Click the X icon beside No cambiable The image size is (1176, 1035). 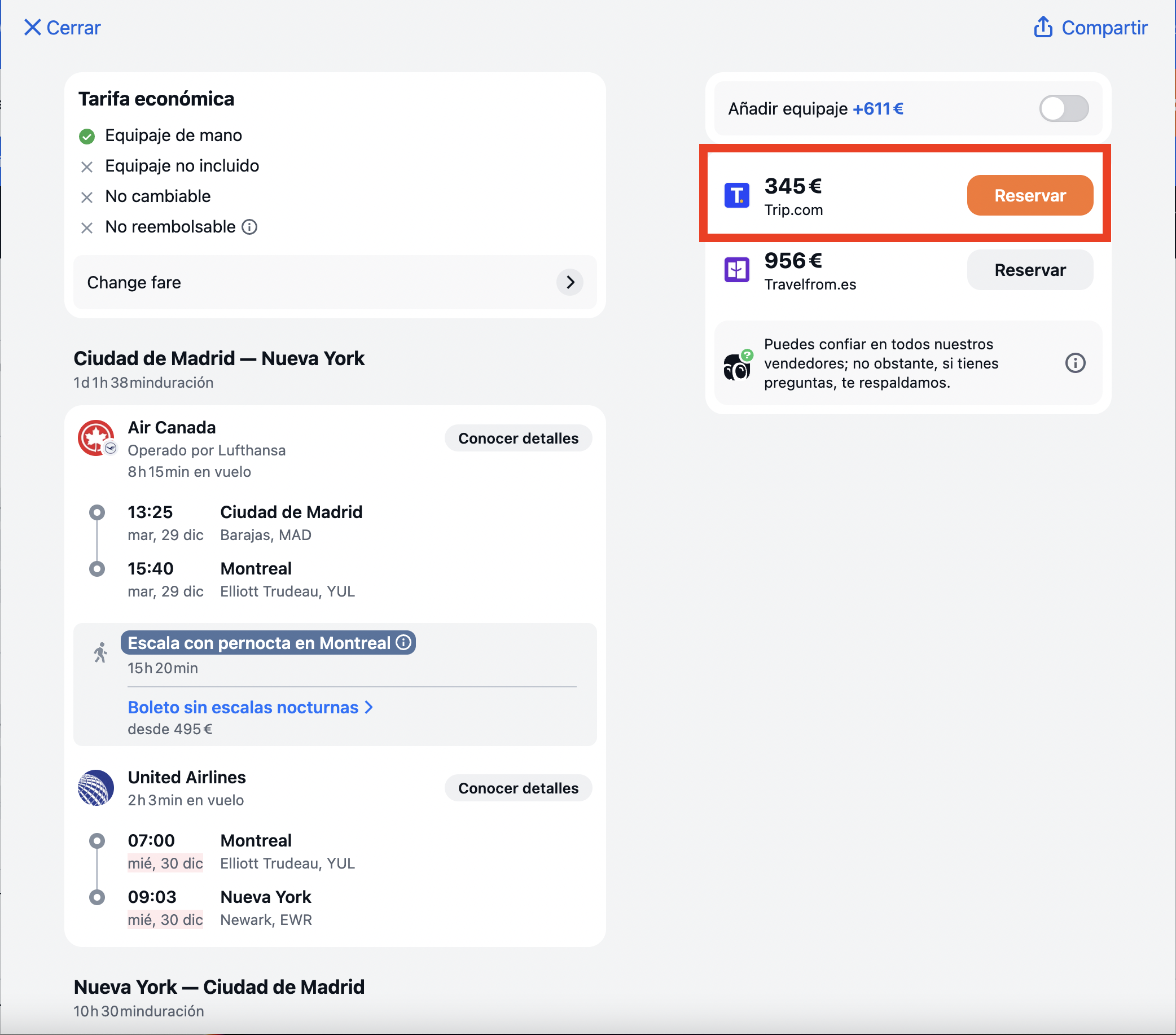pos(87,198)
